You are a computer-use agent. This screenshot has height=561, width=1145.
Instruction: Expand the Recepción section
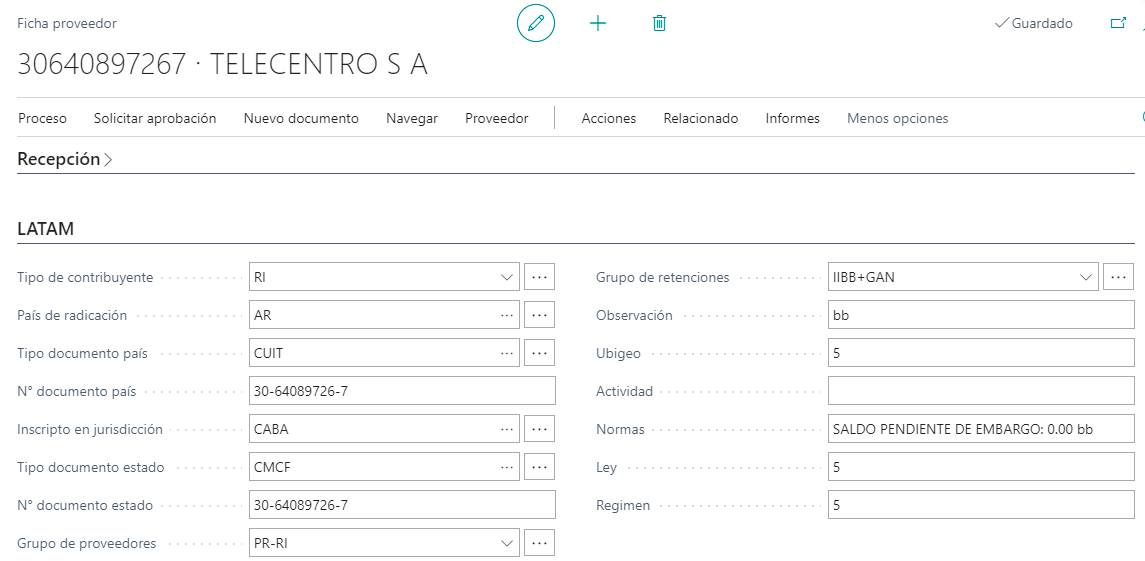pyautogui.click(x=65, y=159)
